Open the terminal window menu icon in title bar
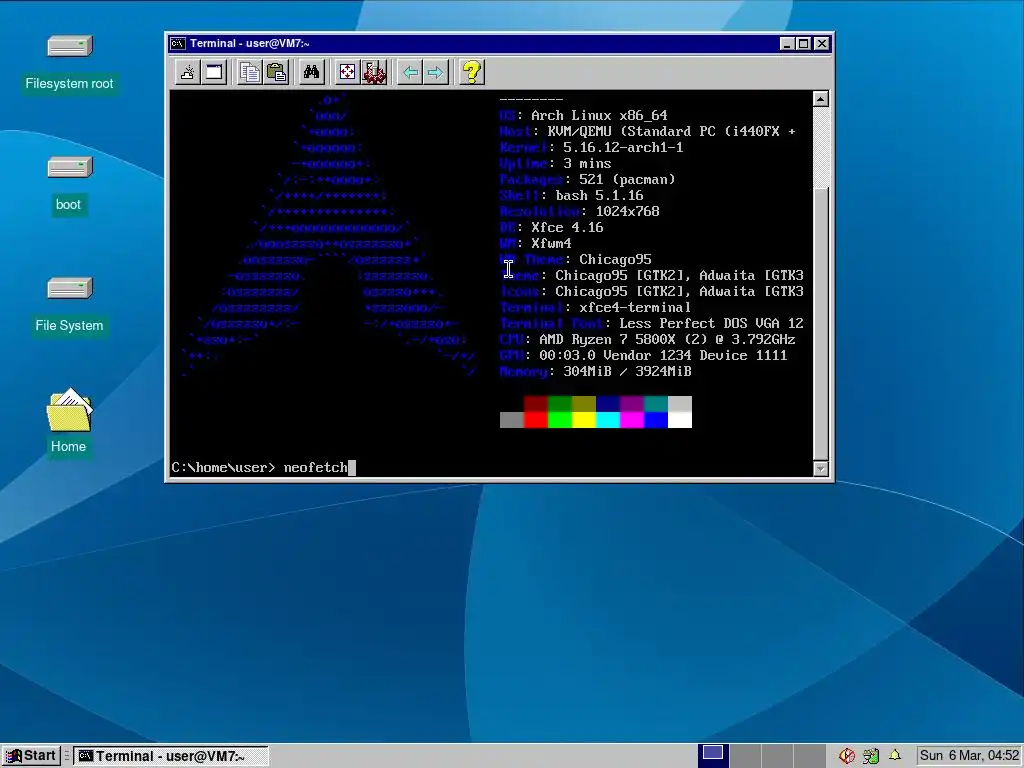 pyautogui.click(x=177, y=44)
